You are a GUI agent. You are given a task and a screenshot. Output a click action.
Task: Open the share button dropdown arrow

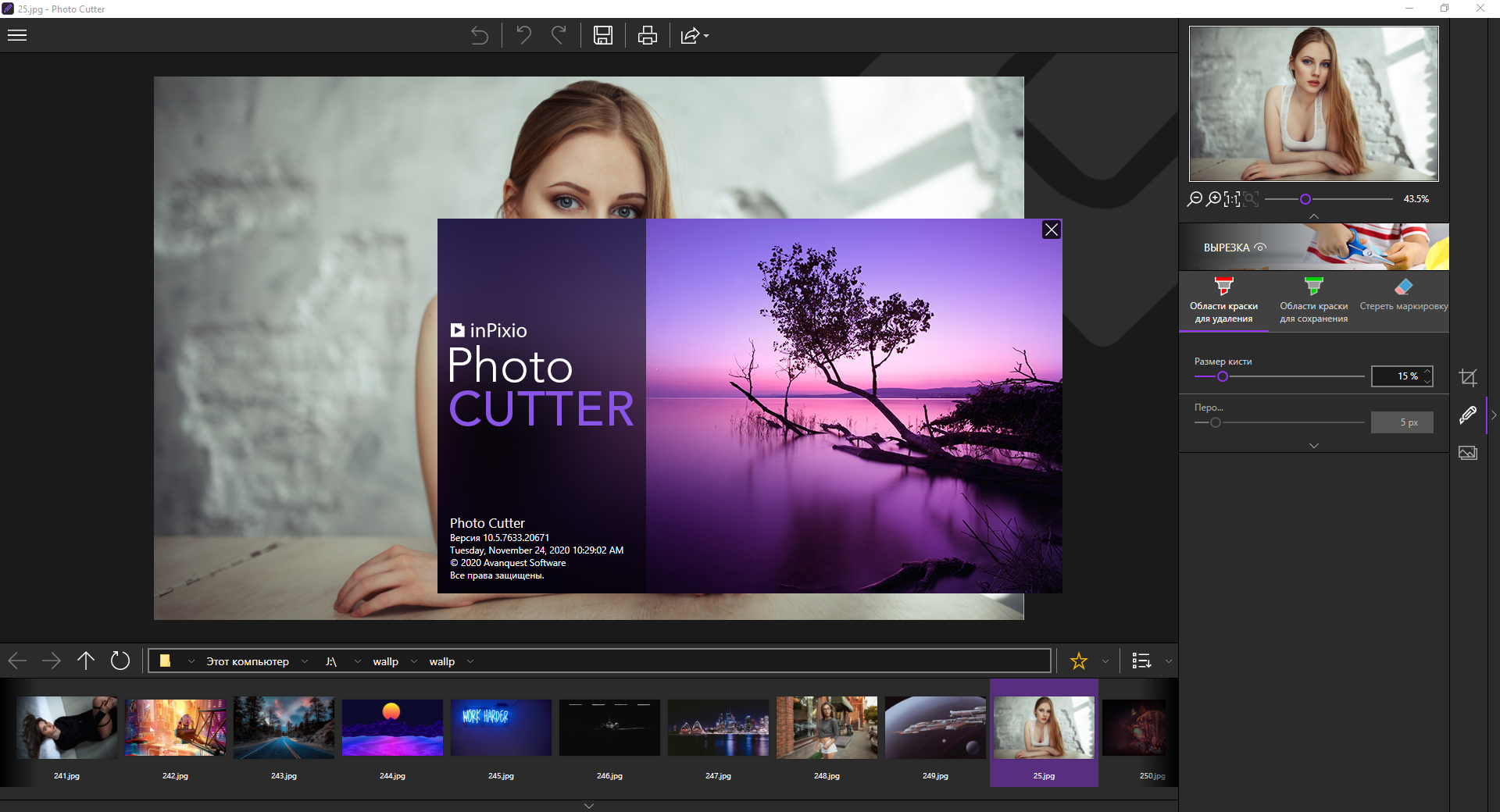[x=705, y=36]
